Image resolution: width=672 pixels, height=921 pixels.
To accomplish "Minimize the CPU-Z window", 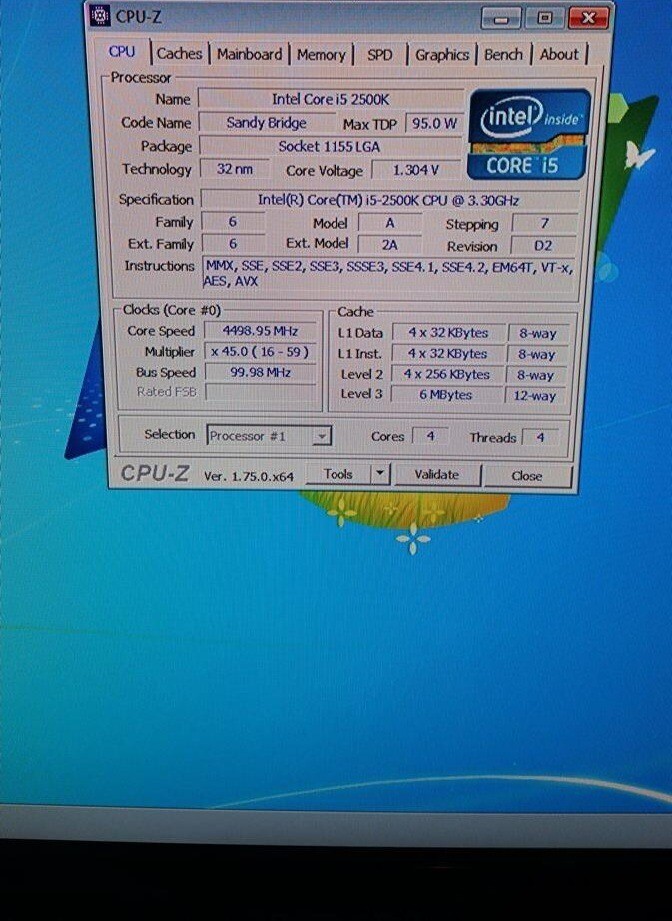I will [x=500, y=19].
